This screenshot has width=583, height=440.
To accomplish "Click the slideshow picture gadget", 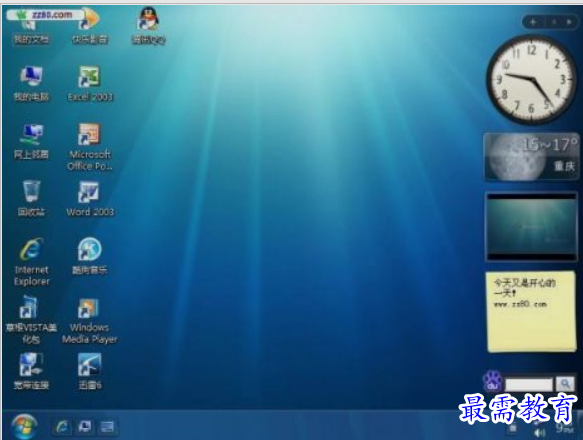I will tap(531, 227).
